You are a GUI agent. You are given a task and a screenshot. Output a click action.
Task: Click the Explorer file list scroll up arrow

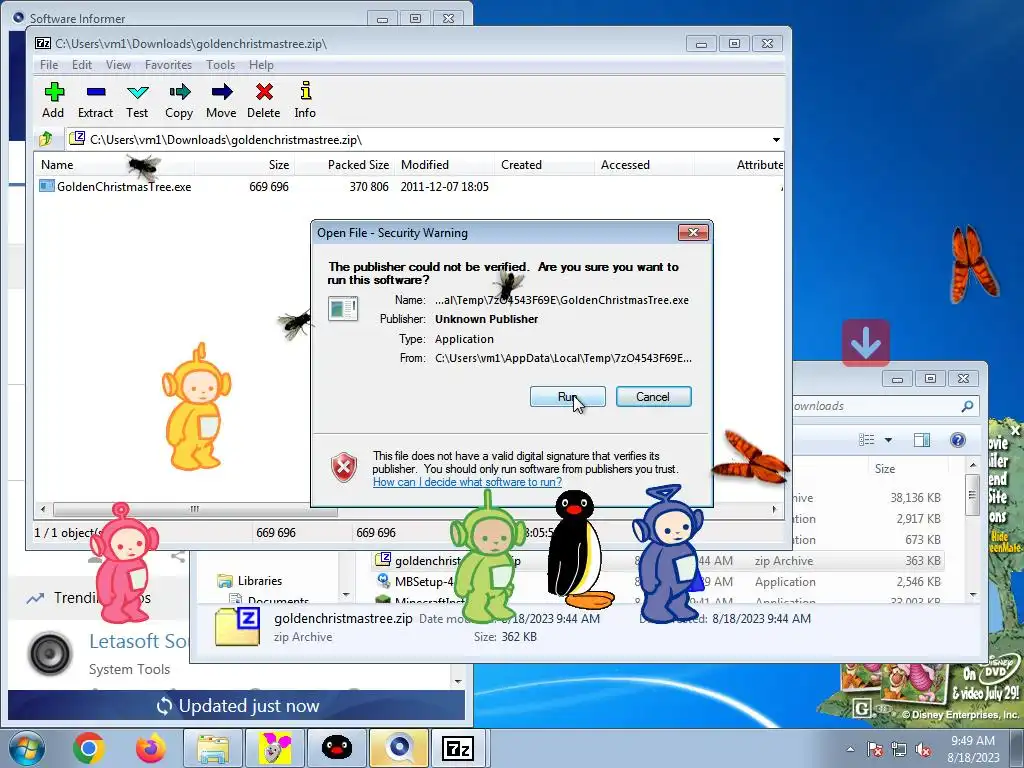pos(973,465)
